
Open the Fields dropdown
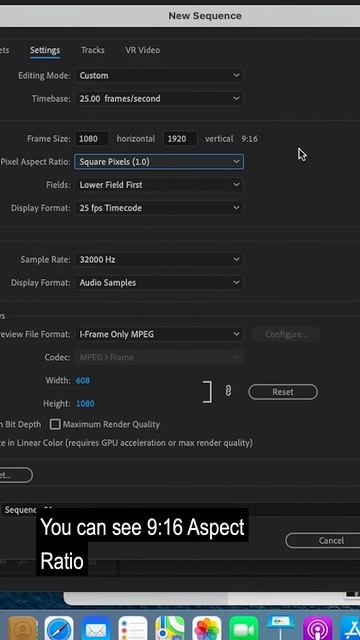(x=159, y=185)
